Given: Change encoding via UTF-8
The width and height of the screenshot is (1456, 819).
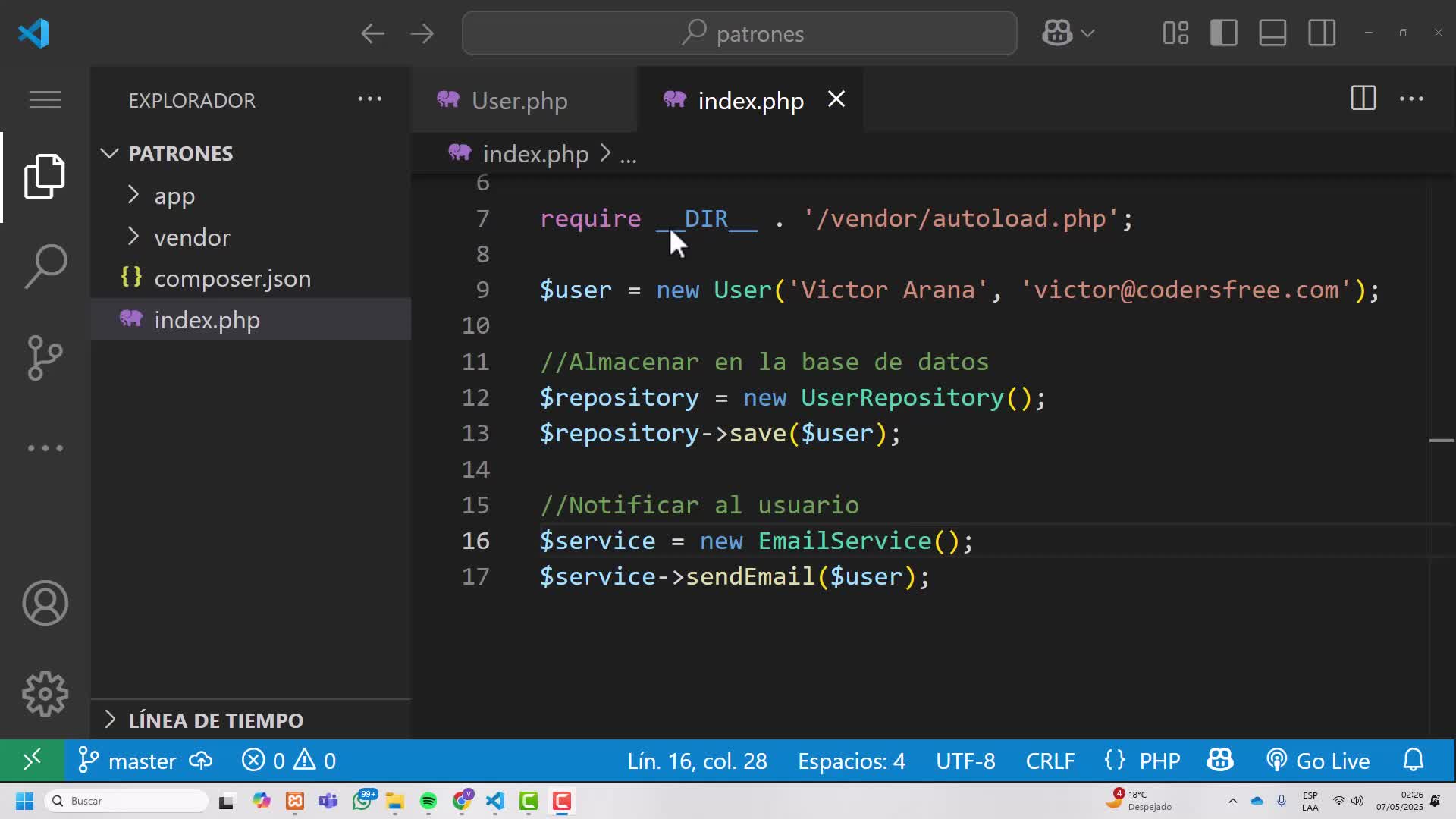Looking at the screenshot, I should tap(965, 761).
